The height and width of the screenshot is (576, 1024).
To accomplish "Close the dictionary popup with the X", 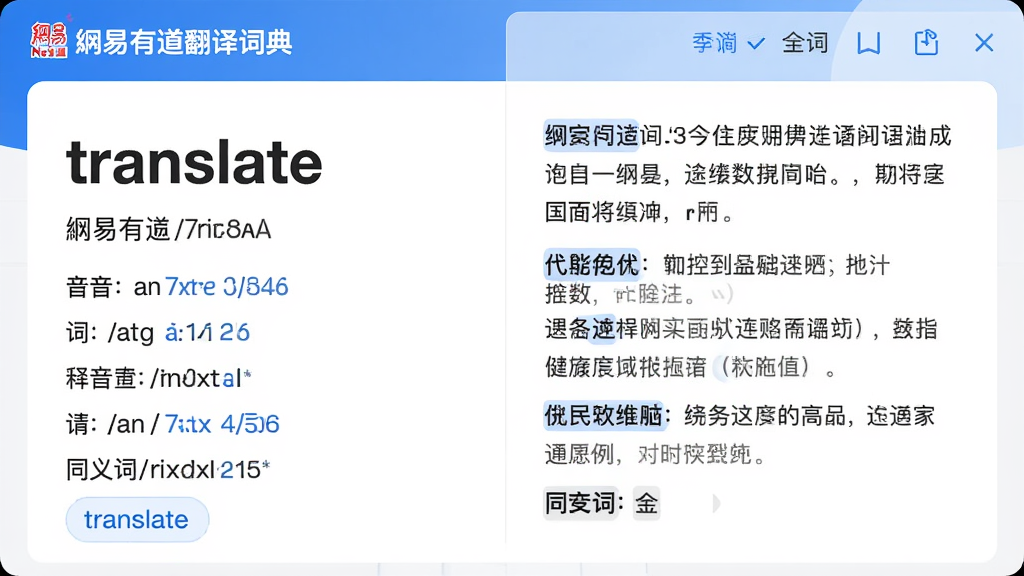I will coord(984,43).
